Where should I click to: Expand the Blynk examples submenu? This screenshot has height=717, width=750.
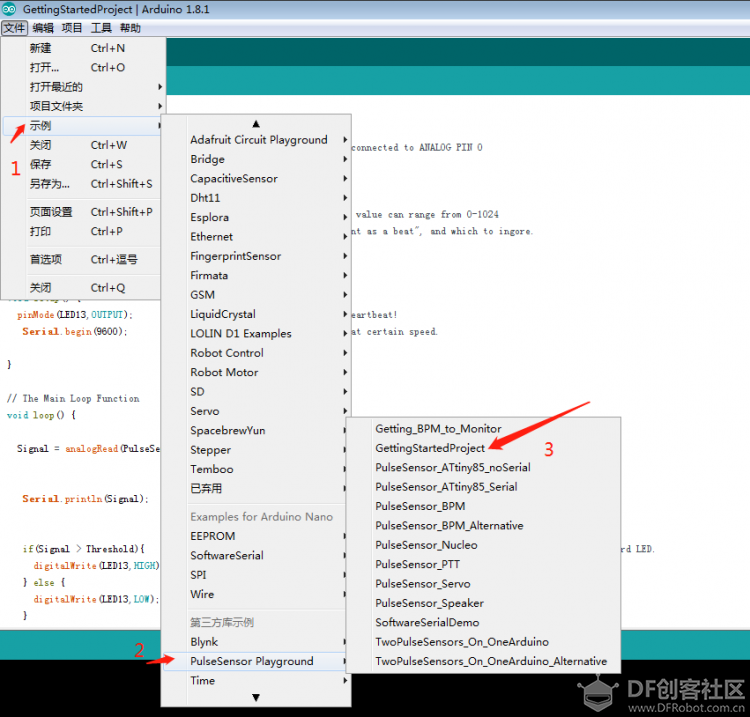point(255,642)
